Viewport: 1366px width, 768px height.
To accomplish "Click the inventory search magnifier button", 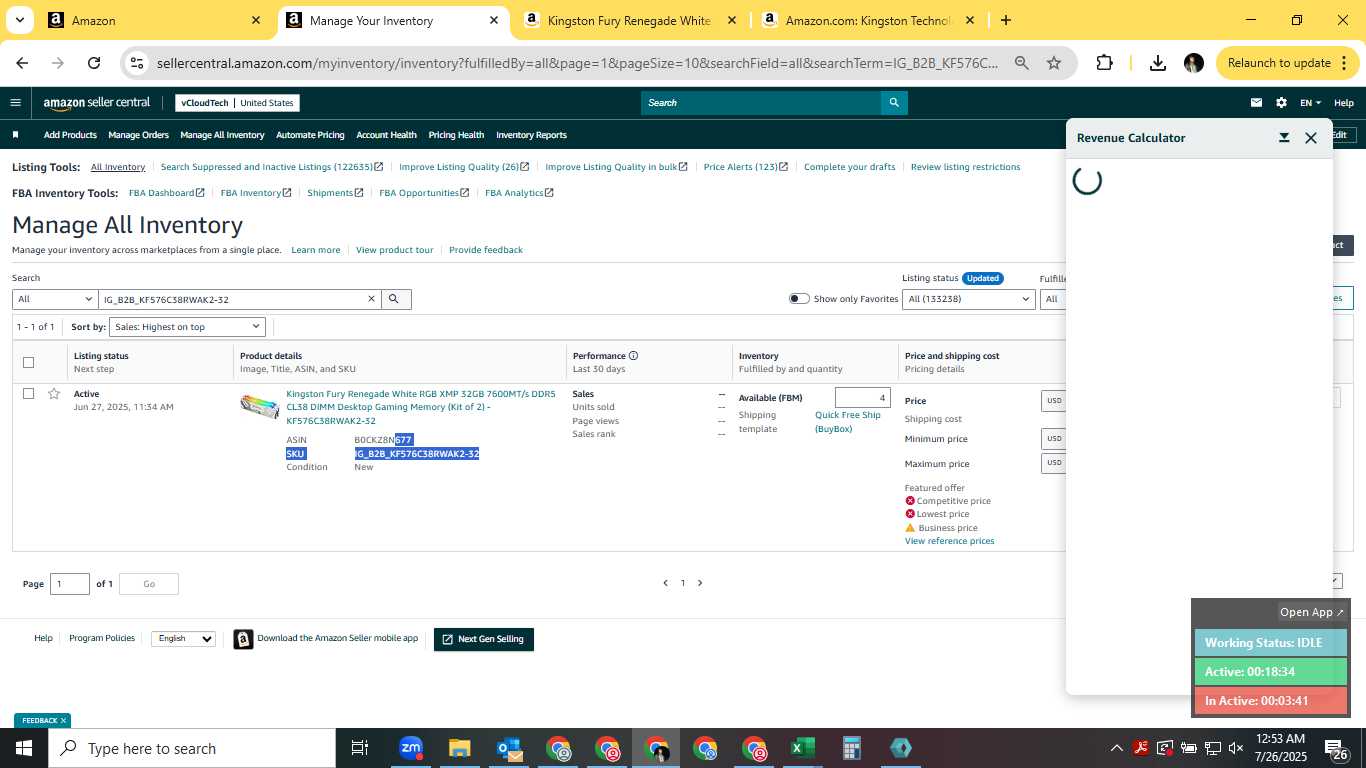I will 396,299.
